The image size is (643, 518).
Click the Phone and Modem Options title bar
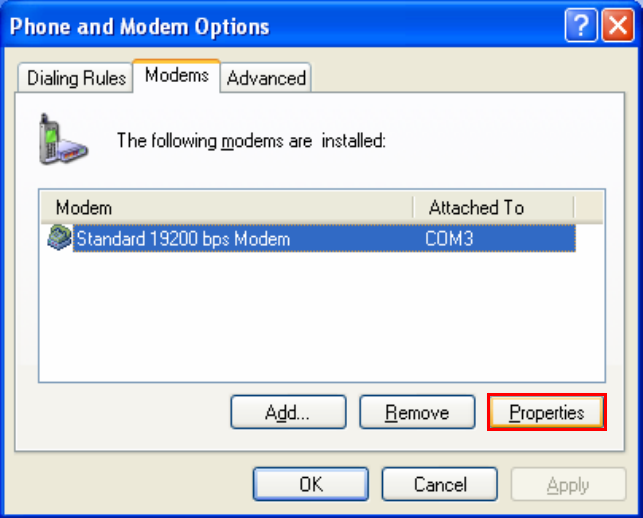coord(280,26)
